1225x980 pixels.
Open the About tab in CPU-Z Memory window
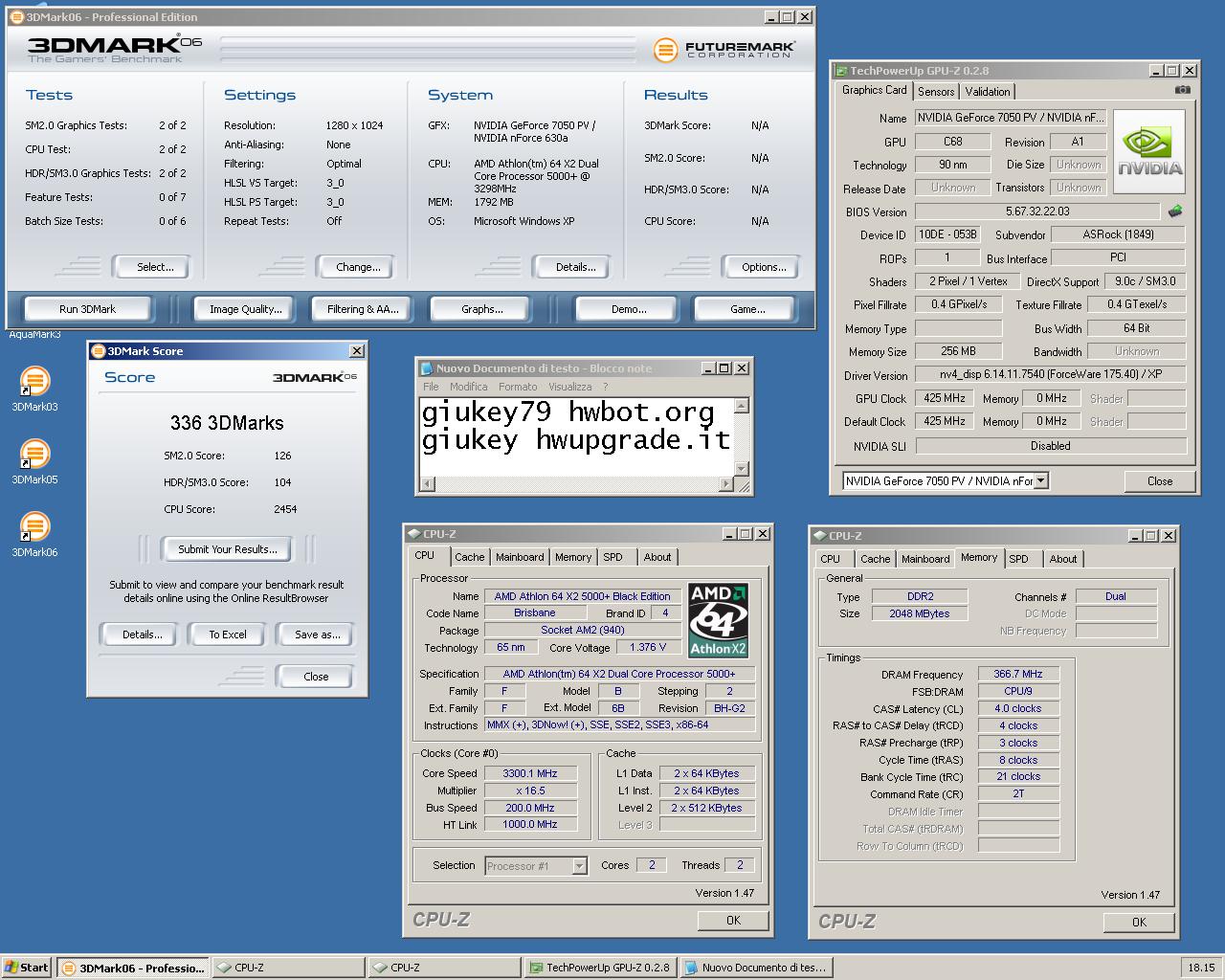[1063, 559]
